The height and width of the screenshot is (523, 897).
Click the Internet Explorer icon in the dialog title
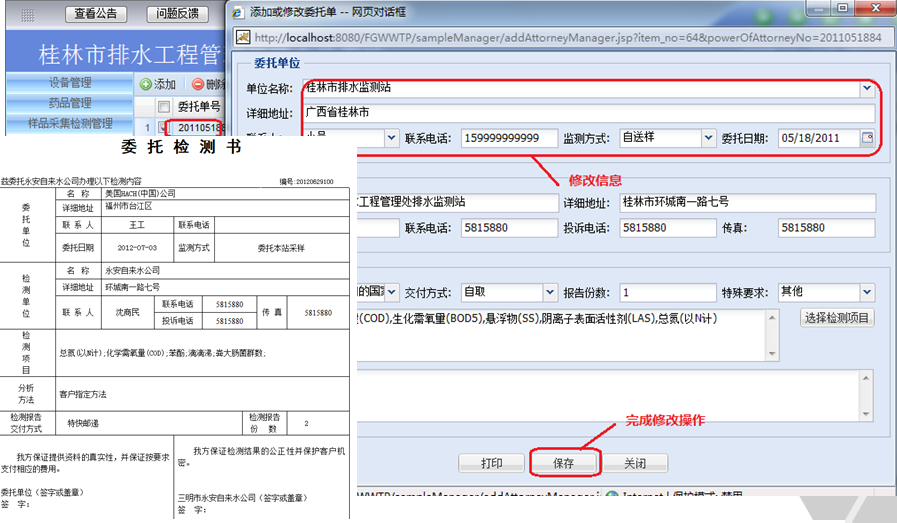(x=238, y=12)
